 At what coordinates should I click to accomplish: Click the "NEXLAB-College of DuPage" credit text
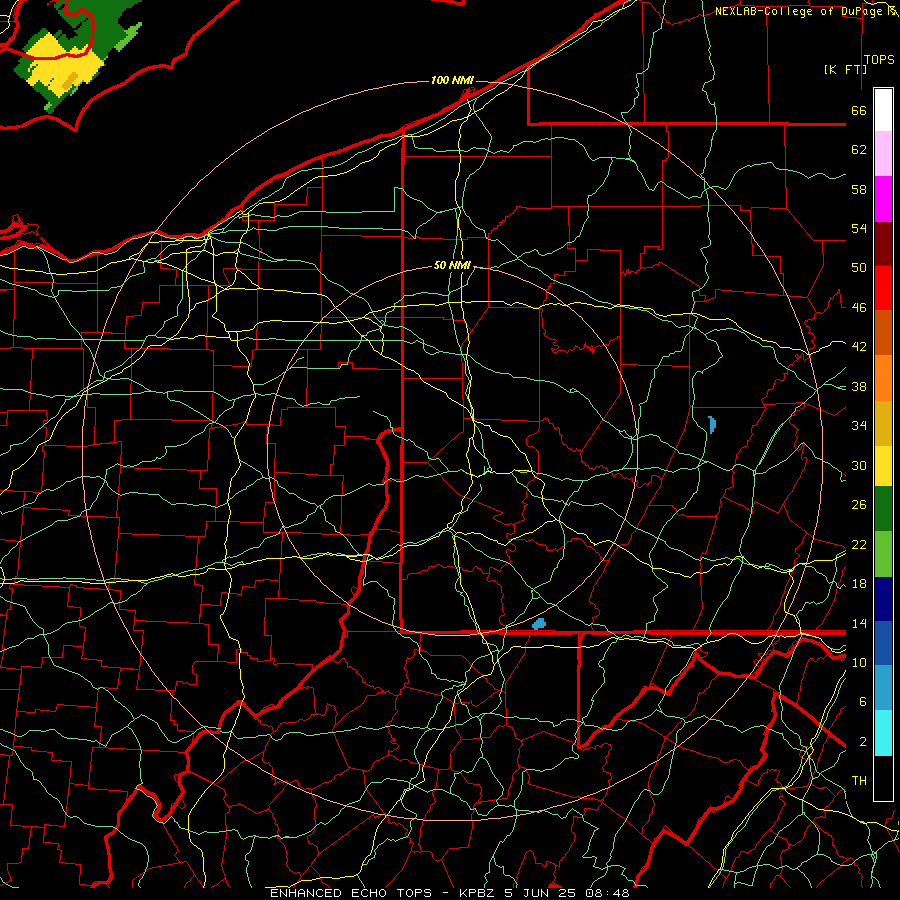(800, 11)
